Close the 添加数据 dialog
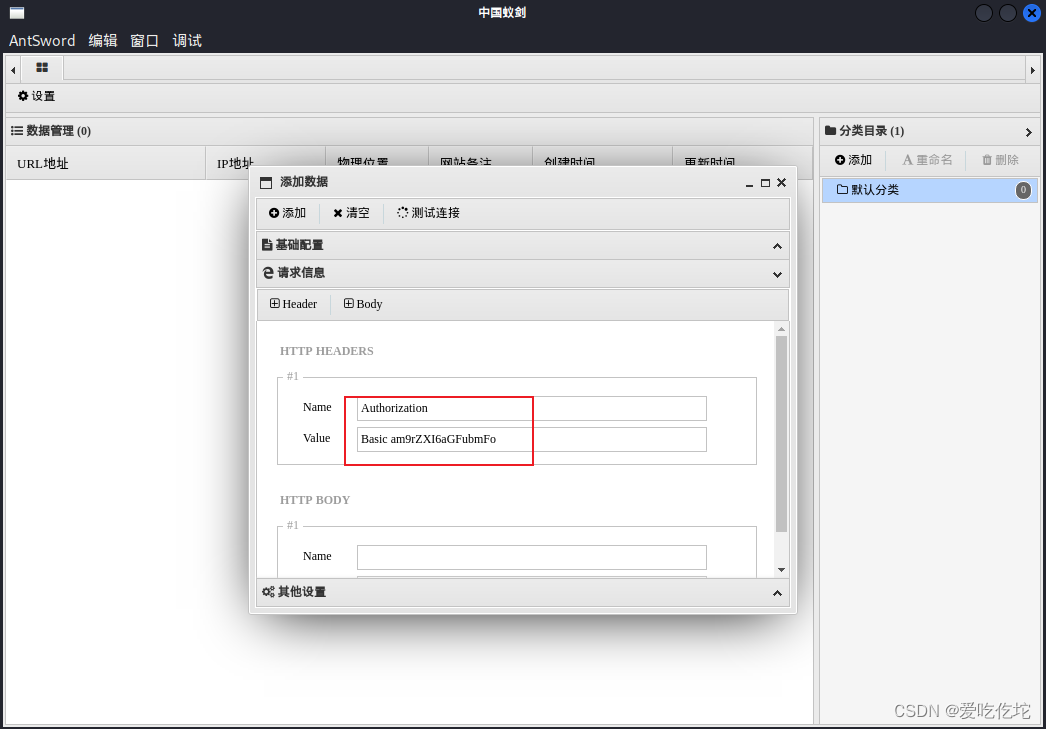1046x729 pixels. [x=782, y=183]
